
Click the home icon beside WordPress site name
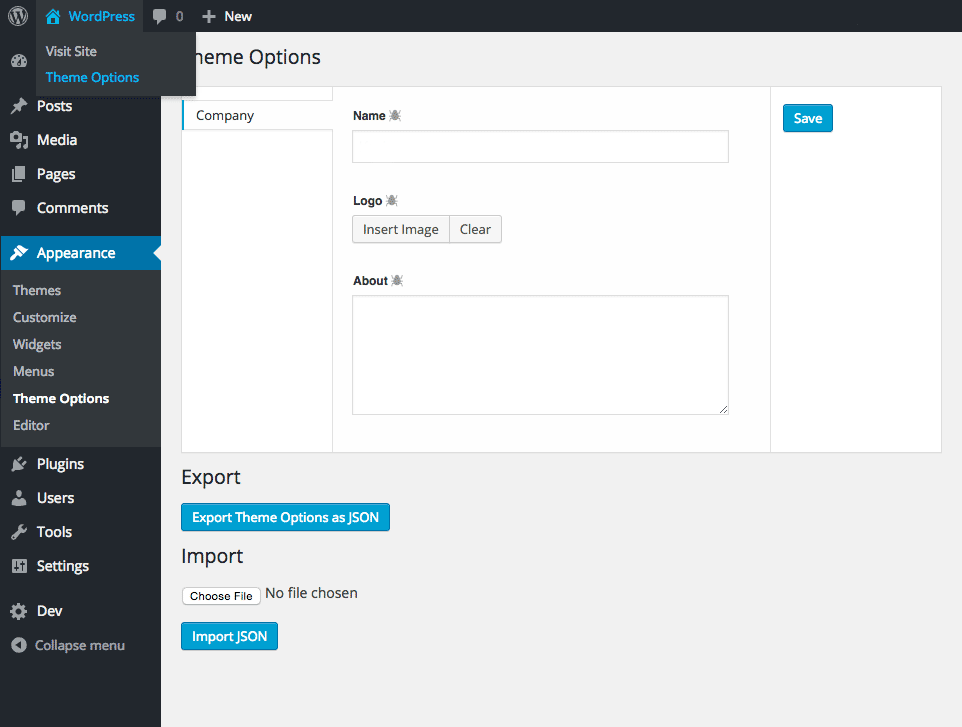coord(53,17)
